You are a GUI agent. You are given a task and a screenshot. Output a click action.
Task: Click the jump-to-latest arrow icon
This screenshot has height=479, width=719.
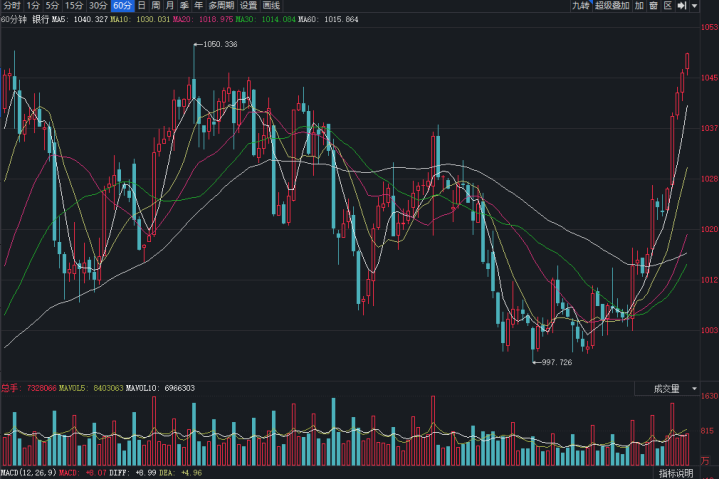tap(682, 6)
